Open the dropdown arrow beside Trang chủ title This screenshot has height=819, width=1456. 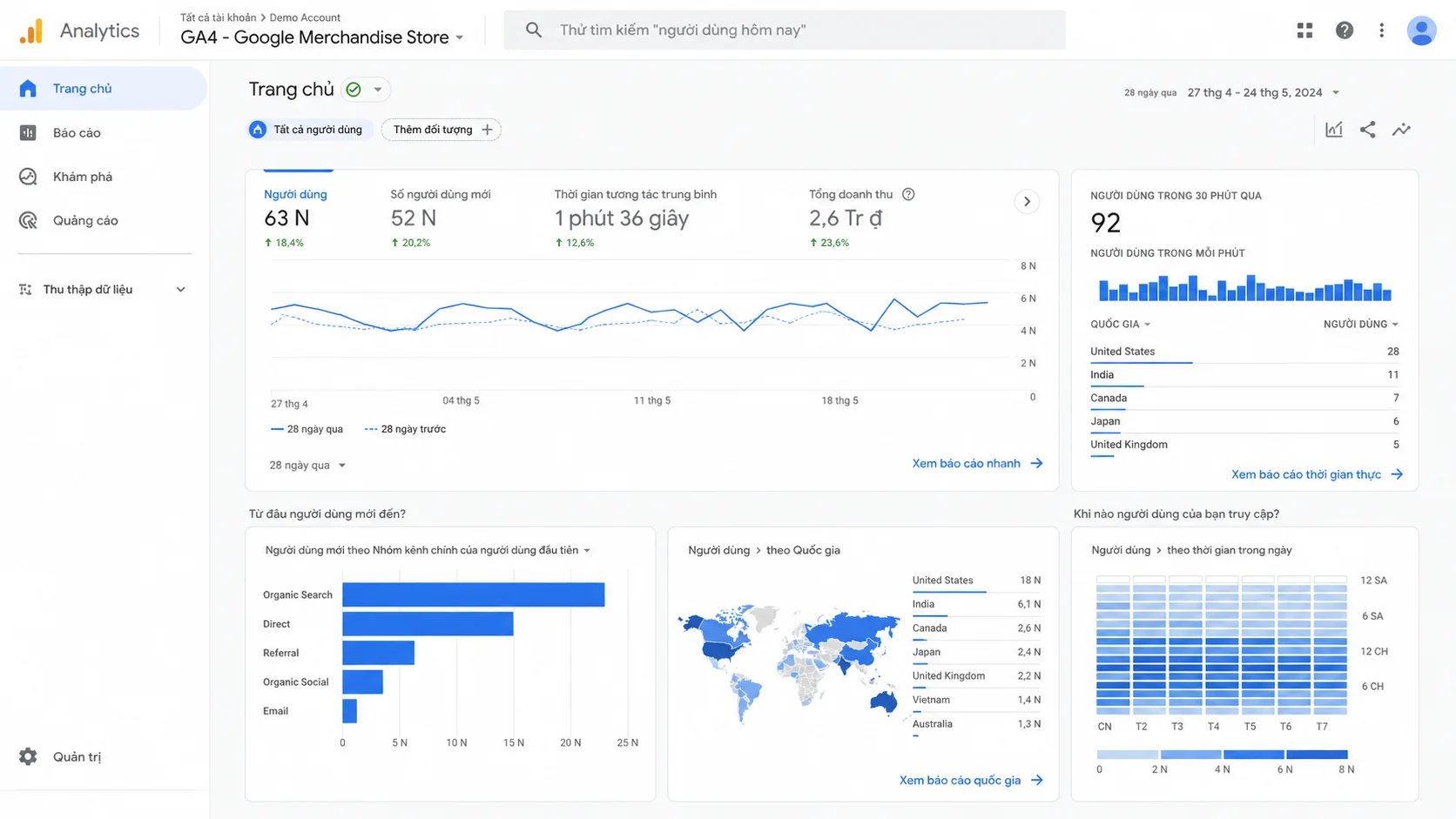click(x=378, y=89)
